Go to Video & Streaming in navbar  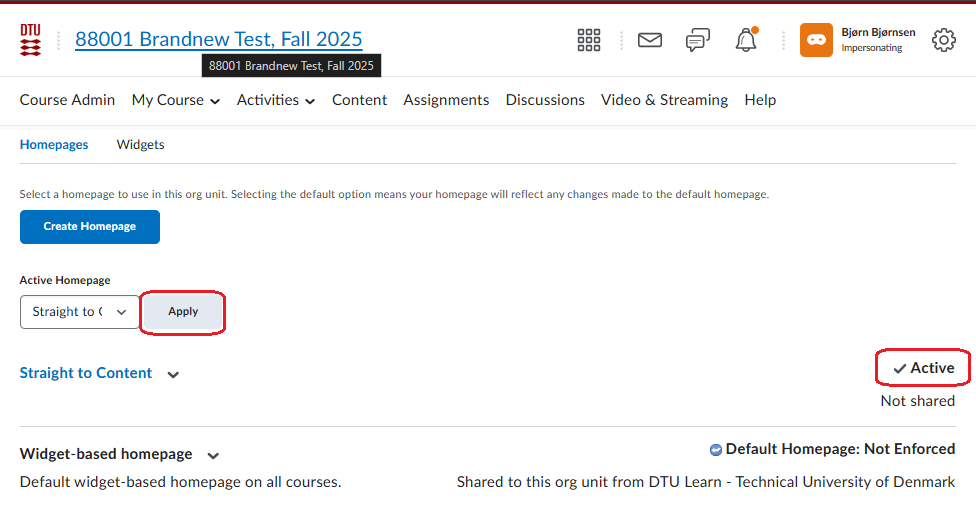point(664,100)
